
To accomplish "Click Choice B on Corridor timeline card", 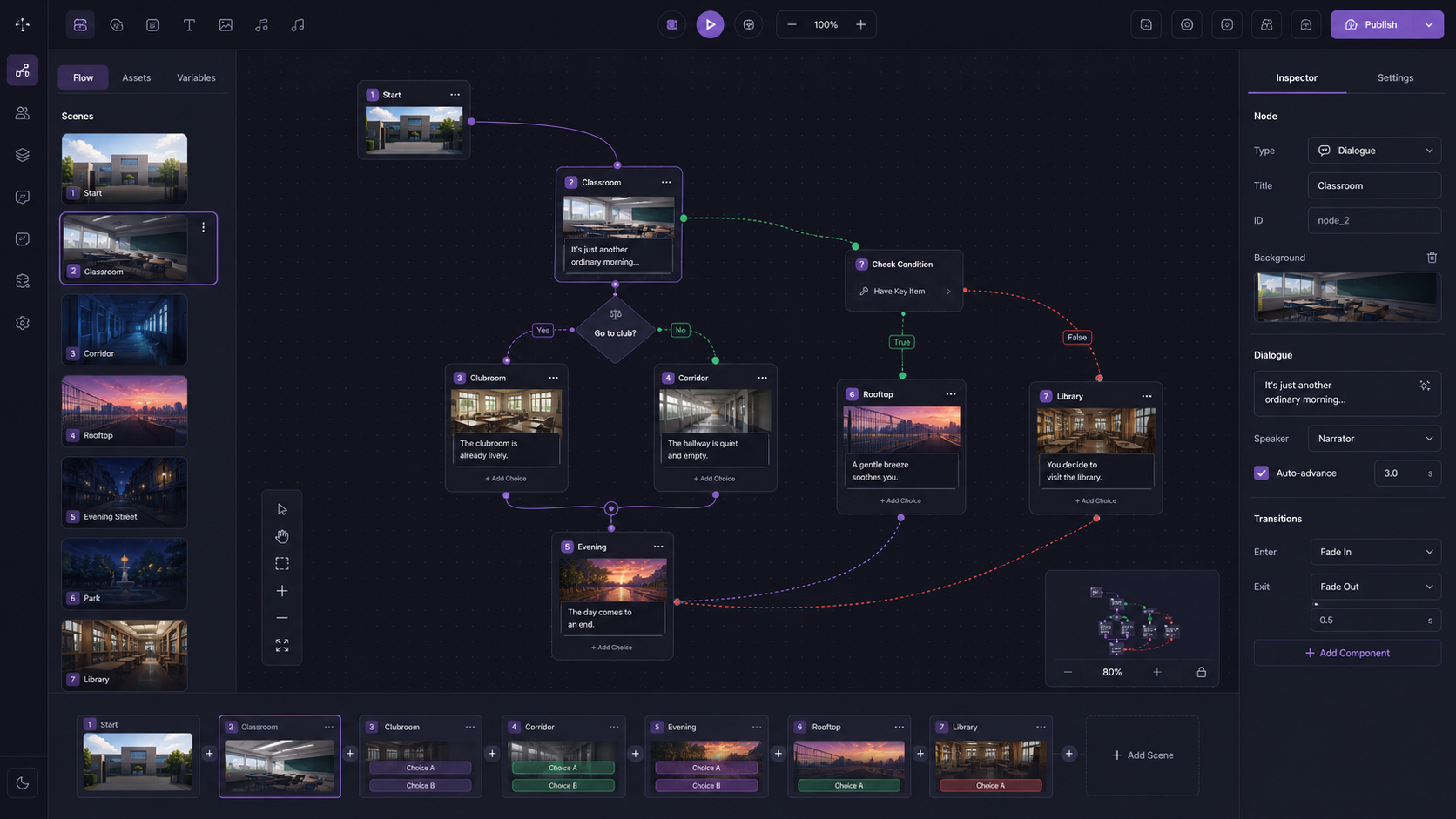I will pyautogui.click(x=563, y=785).
